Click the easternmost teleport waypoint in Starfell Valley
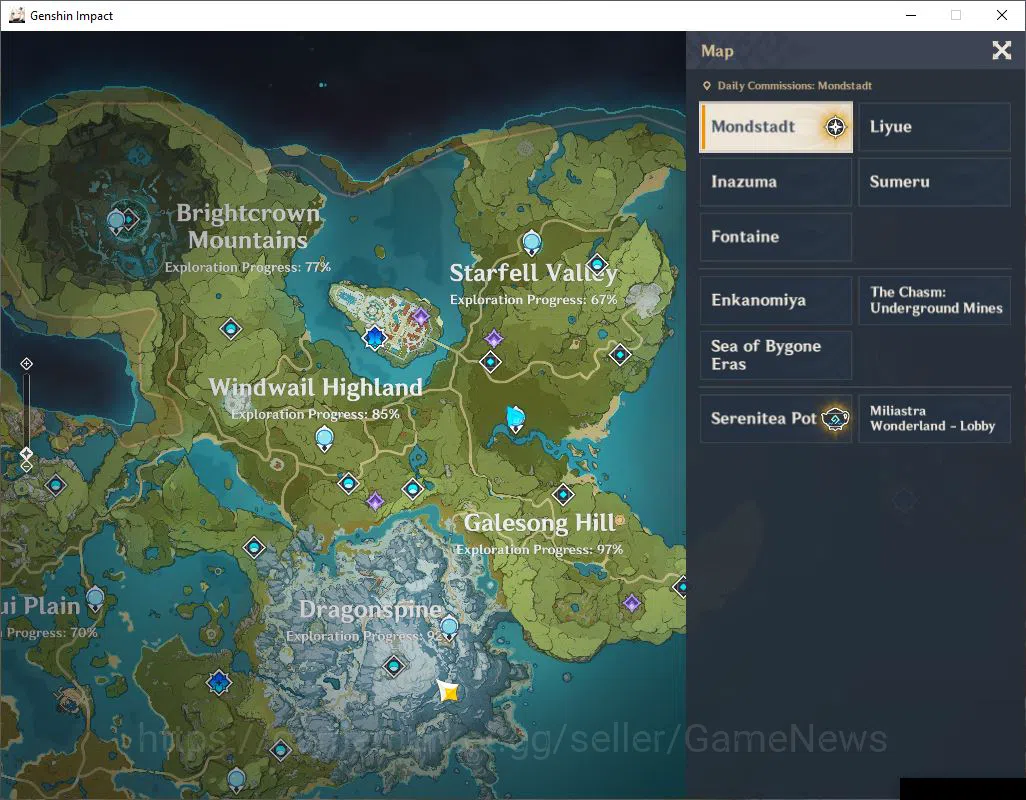Image resolution: width=1026 pixels, height=800 pixels. click(x=620, y=355)
